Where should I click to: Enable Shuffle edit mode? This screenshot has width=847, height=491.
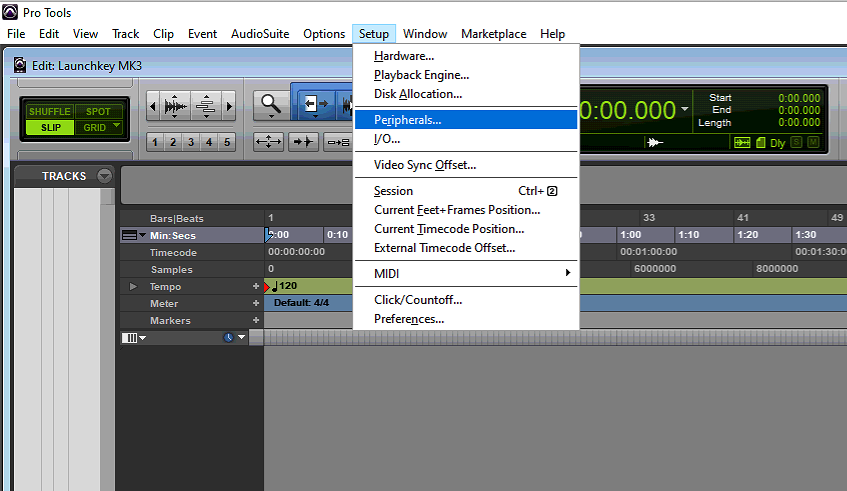pyautogui.click(x=49, y=111)
